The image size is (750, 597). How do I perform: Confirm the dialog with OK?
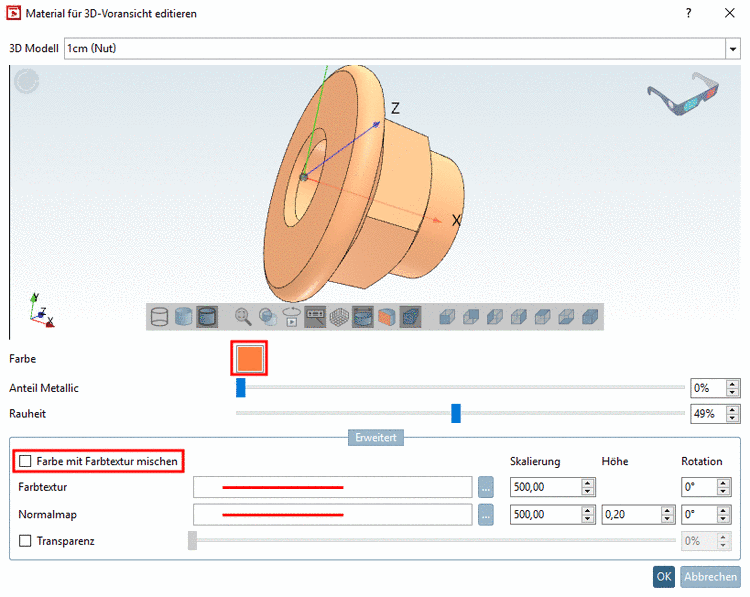(x=663, y=577)
